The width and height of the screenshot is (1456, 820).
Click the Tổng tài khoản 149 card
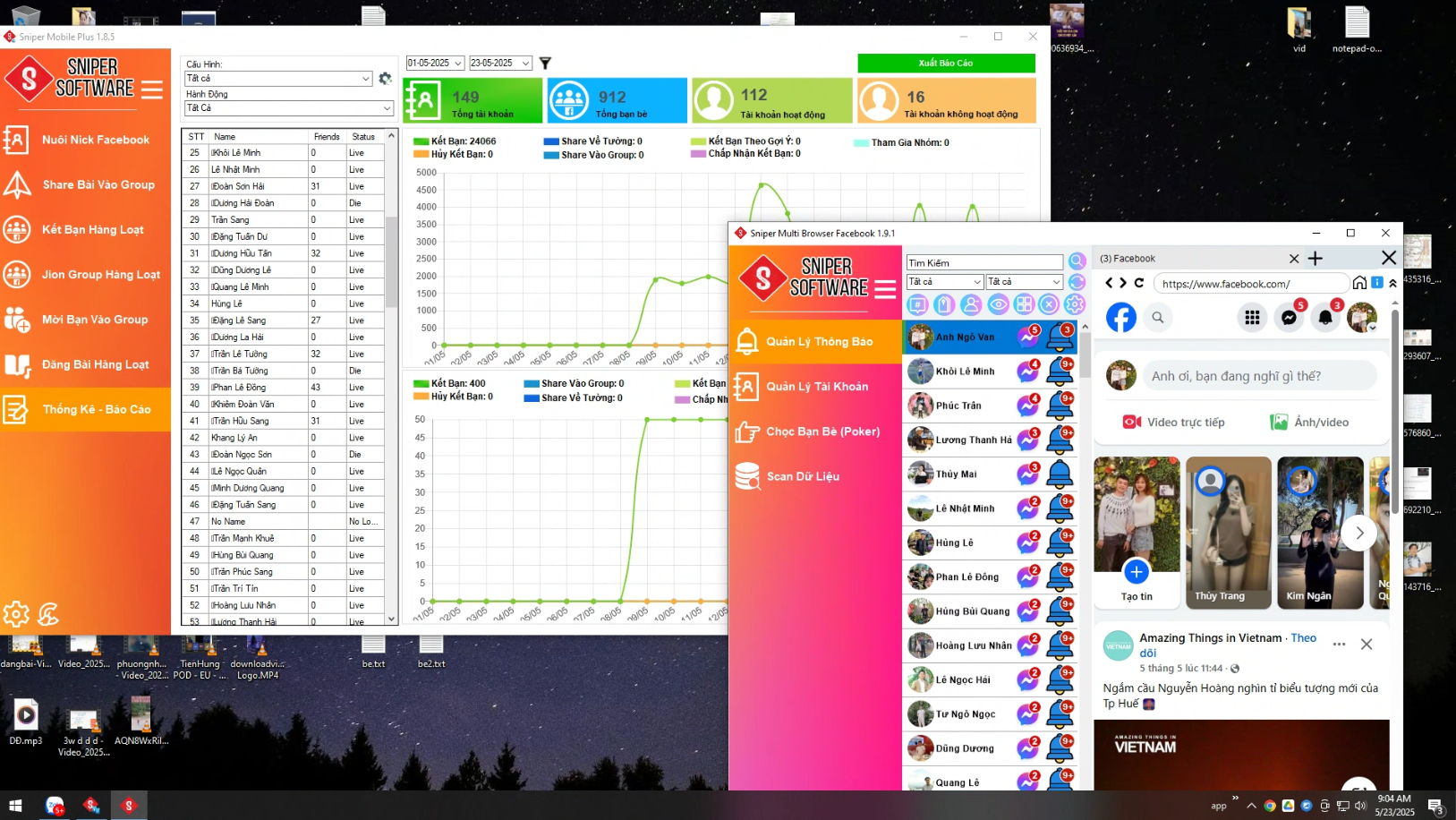tap(473, 100)
